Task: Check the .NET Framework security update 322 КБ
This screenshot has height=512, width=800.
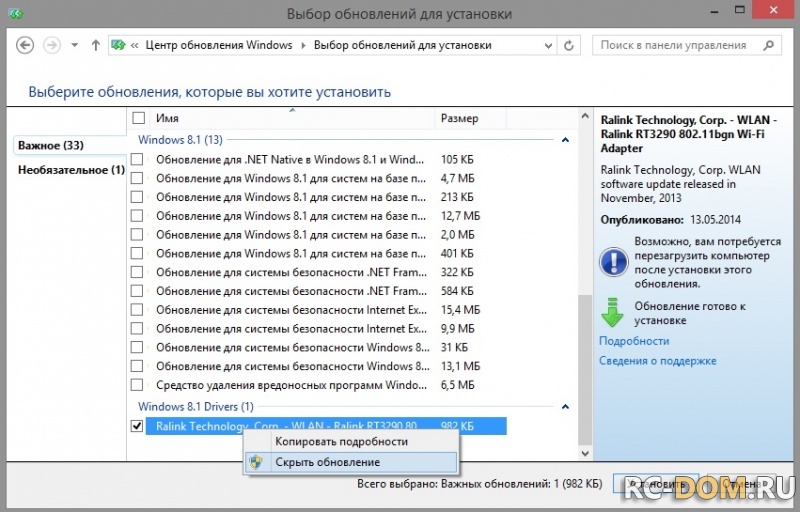Action: 137,272
